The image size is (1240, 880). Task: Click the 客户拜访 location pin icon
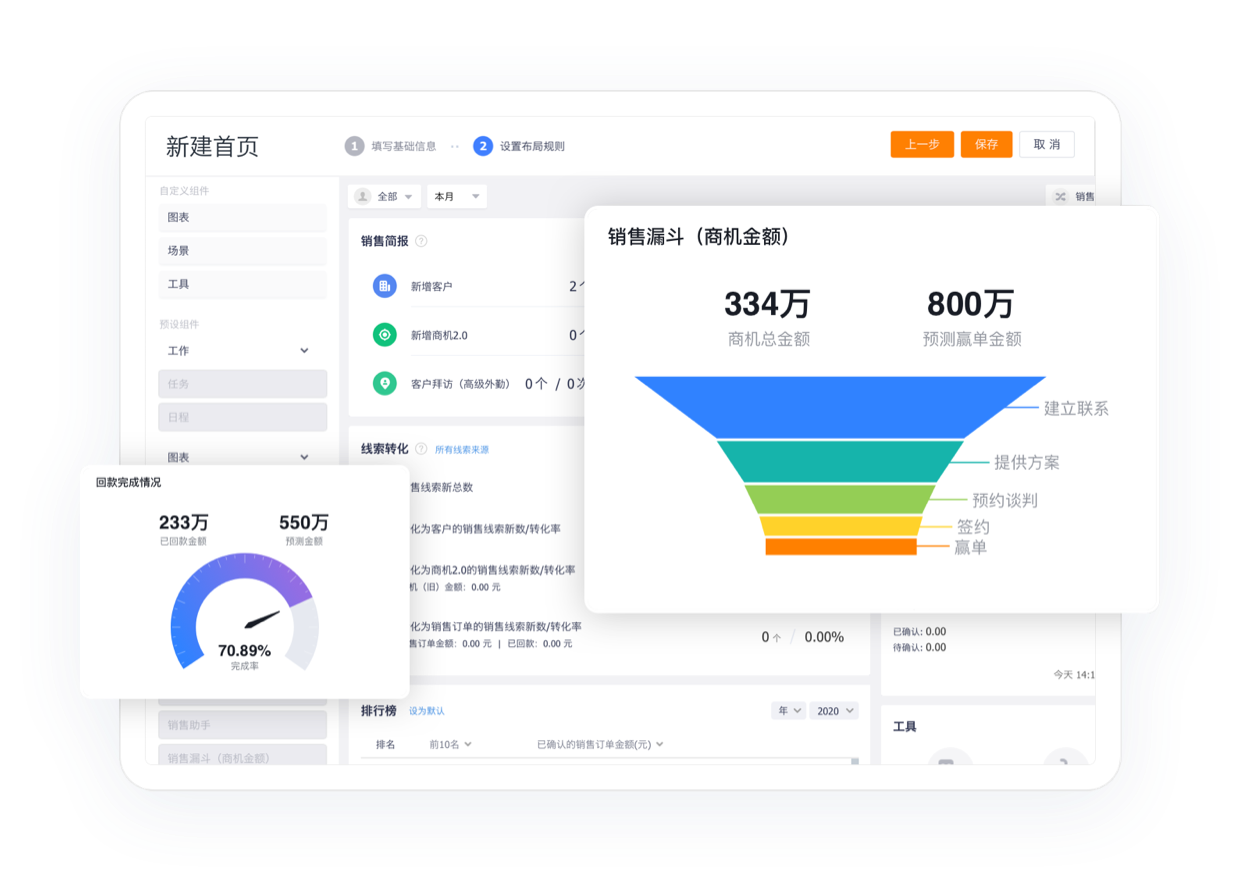(x=385, y=383)
